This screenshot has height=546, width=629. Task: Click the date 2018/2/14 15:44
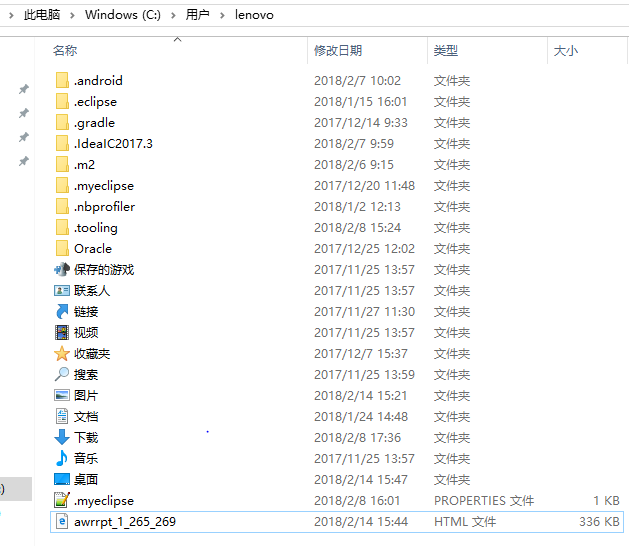361,521
